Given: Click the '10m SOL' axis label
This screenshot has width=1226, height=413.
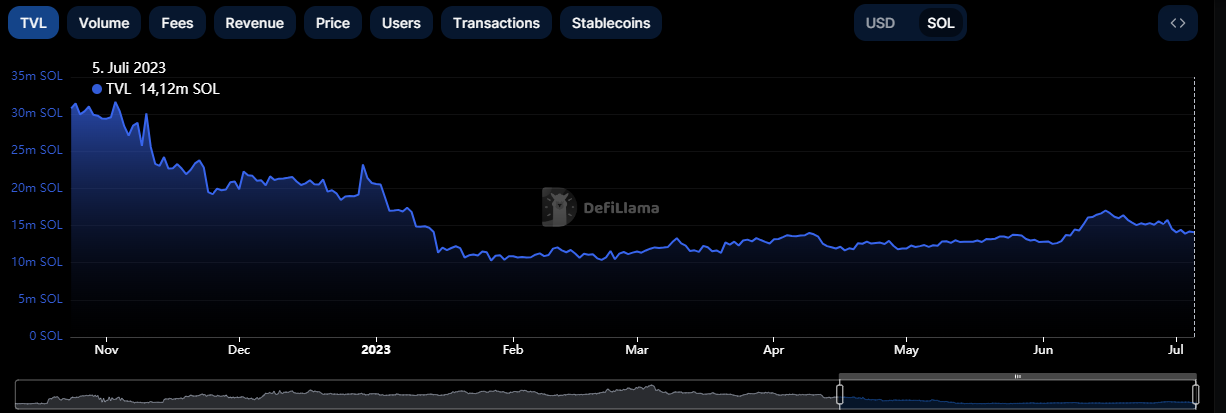Looking at the screenshot, I should 37,262.
